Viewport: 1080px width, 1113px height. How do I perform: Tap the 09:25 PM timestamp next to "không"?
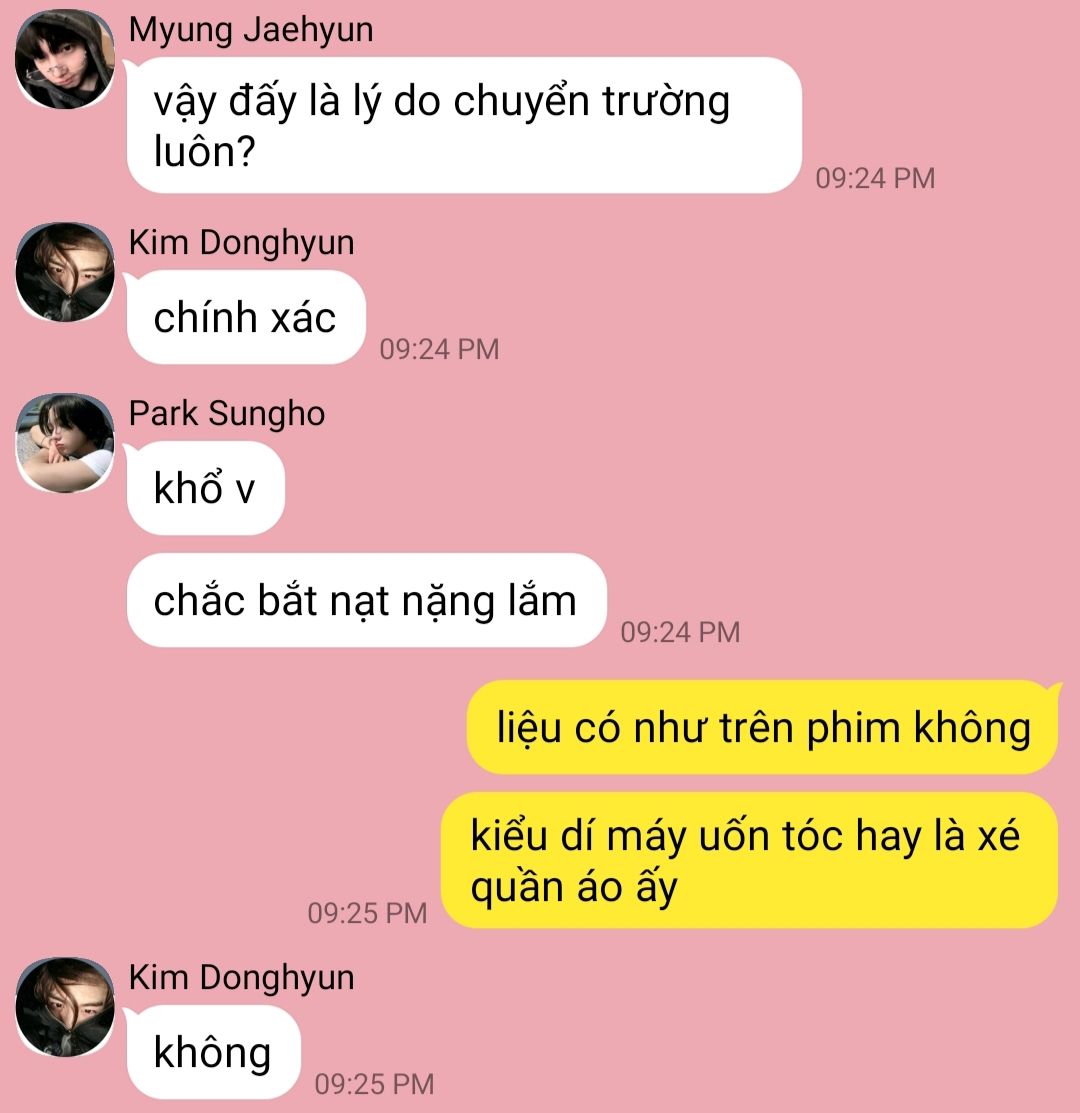375,1085
